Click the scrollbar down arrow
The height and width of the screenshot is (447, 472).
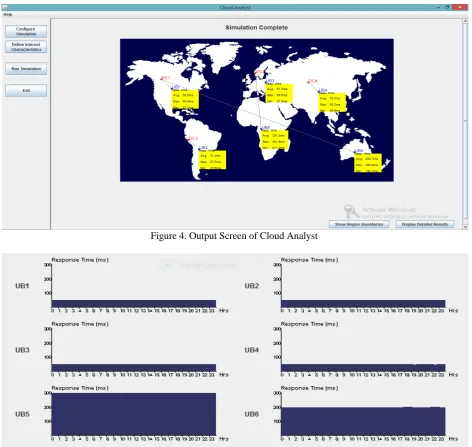point(465,227)
